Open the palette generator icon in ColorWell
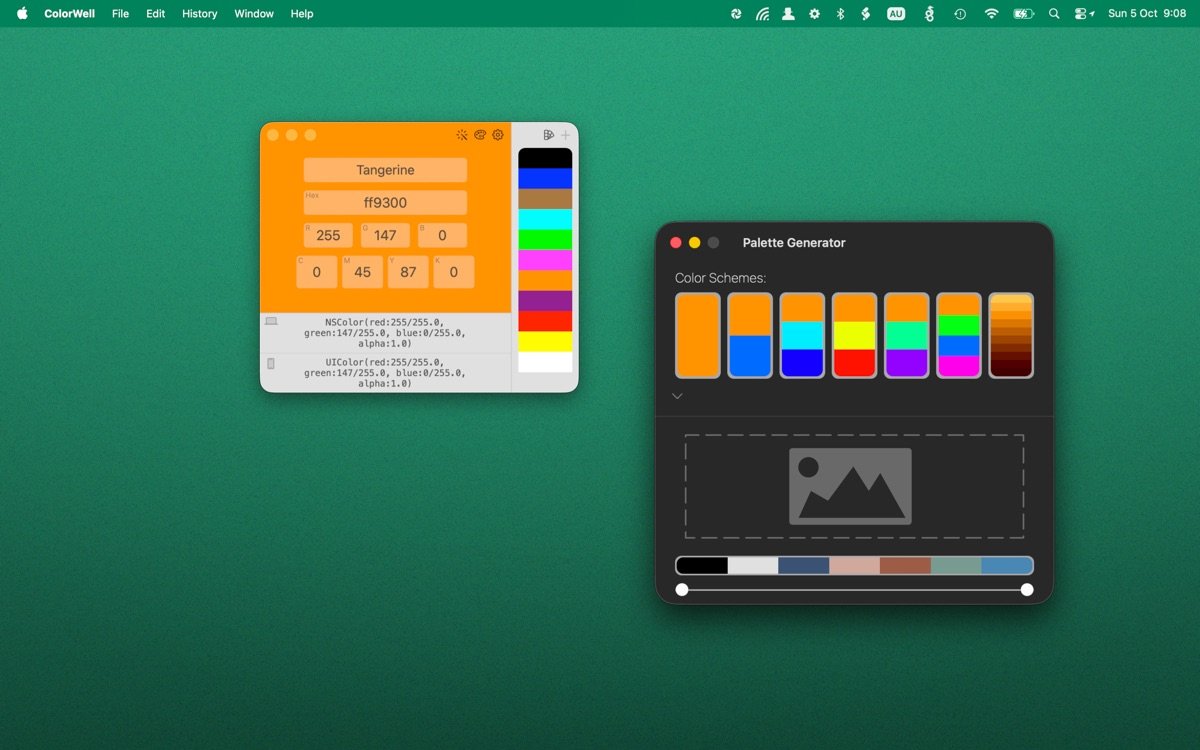The image size is (1200, 750). click(480, 135)
